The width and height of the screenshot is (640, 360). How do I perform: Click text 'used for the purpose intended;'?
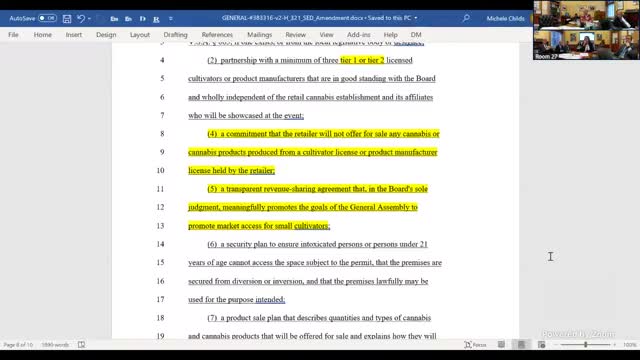point(236,300)
